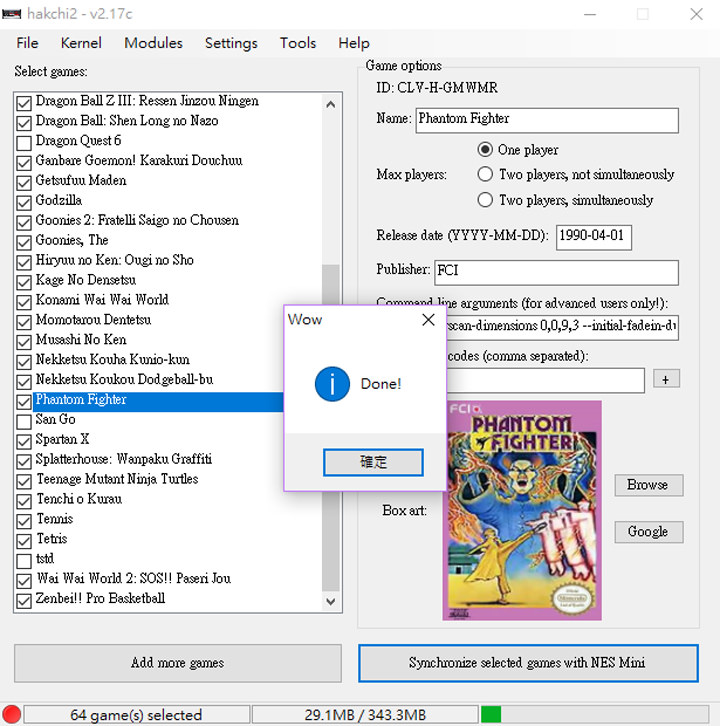Click the Add more games button
The width and height of the screenshot is (720, 726).
click(x=177, y=663)
